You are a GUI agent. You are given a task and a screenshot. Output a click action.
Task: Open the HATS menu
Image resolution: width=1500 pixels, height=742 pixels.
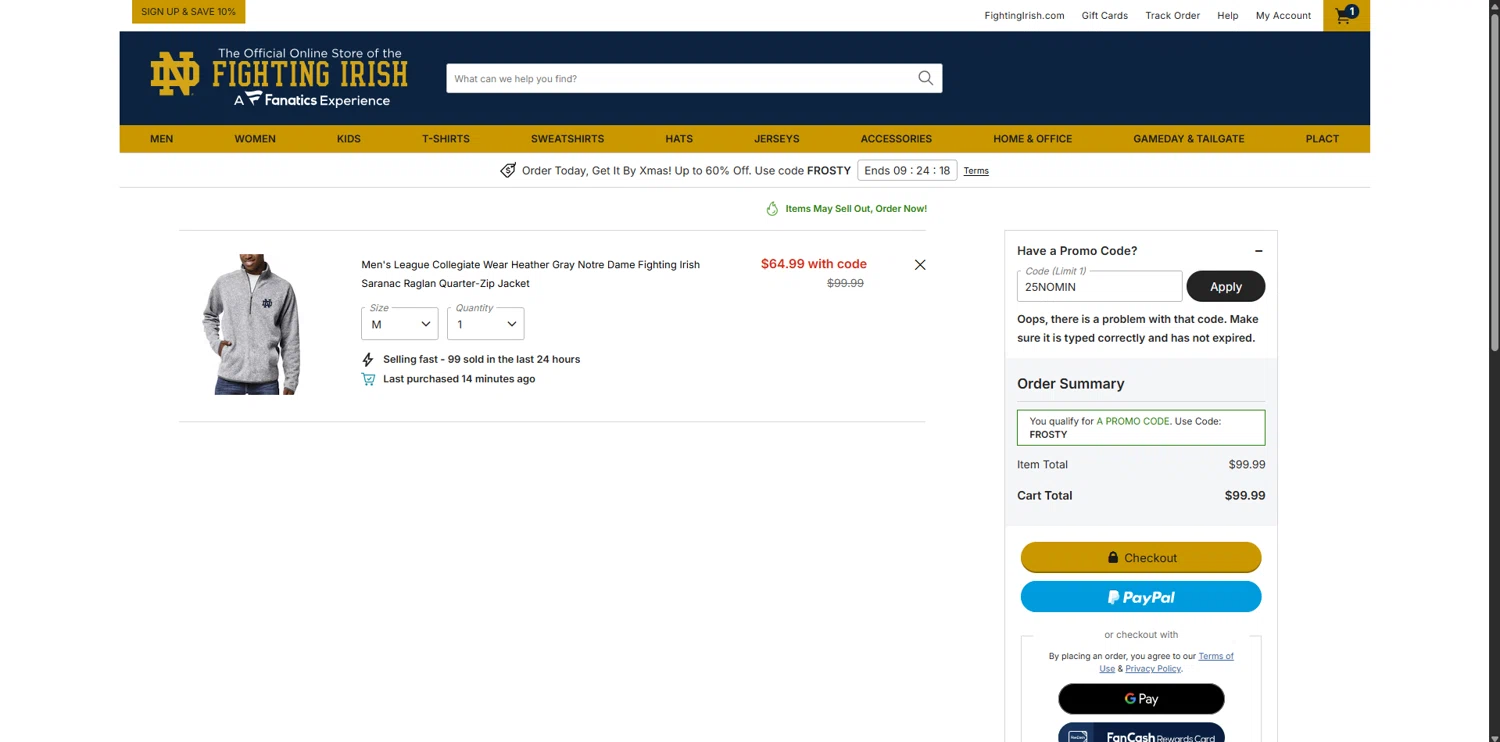679,139
